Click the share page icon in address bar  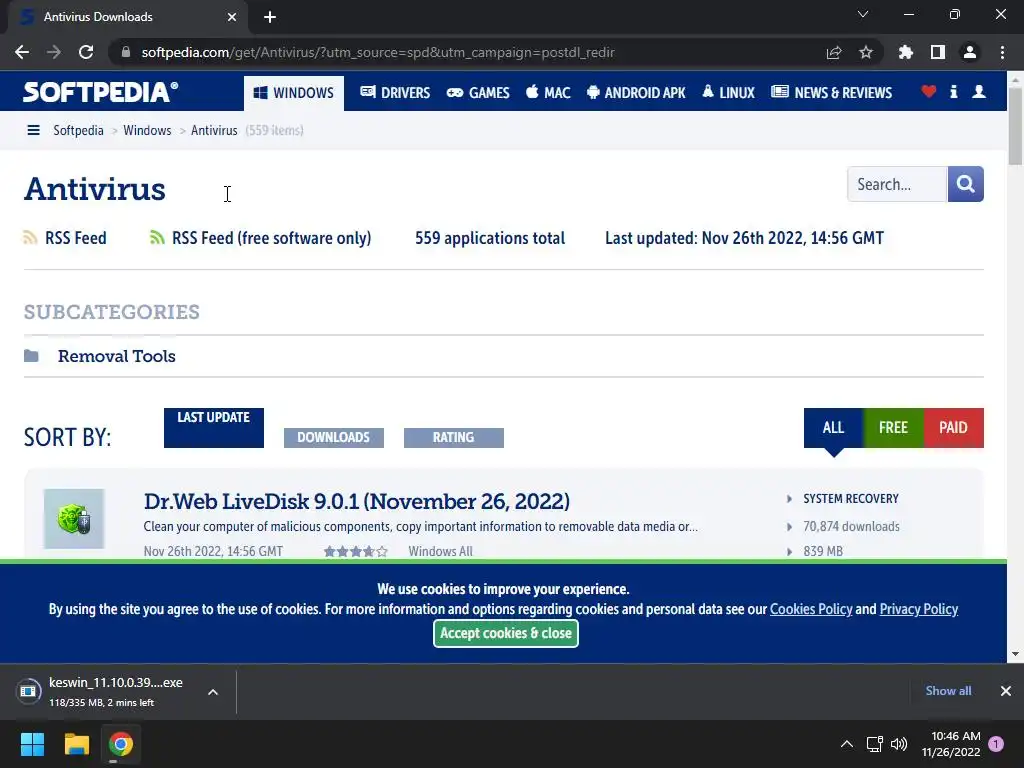833,52
